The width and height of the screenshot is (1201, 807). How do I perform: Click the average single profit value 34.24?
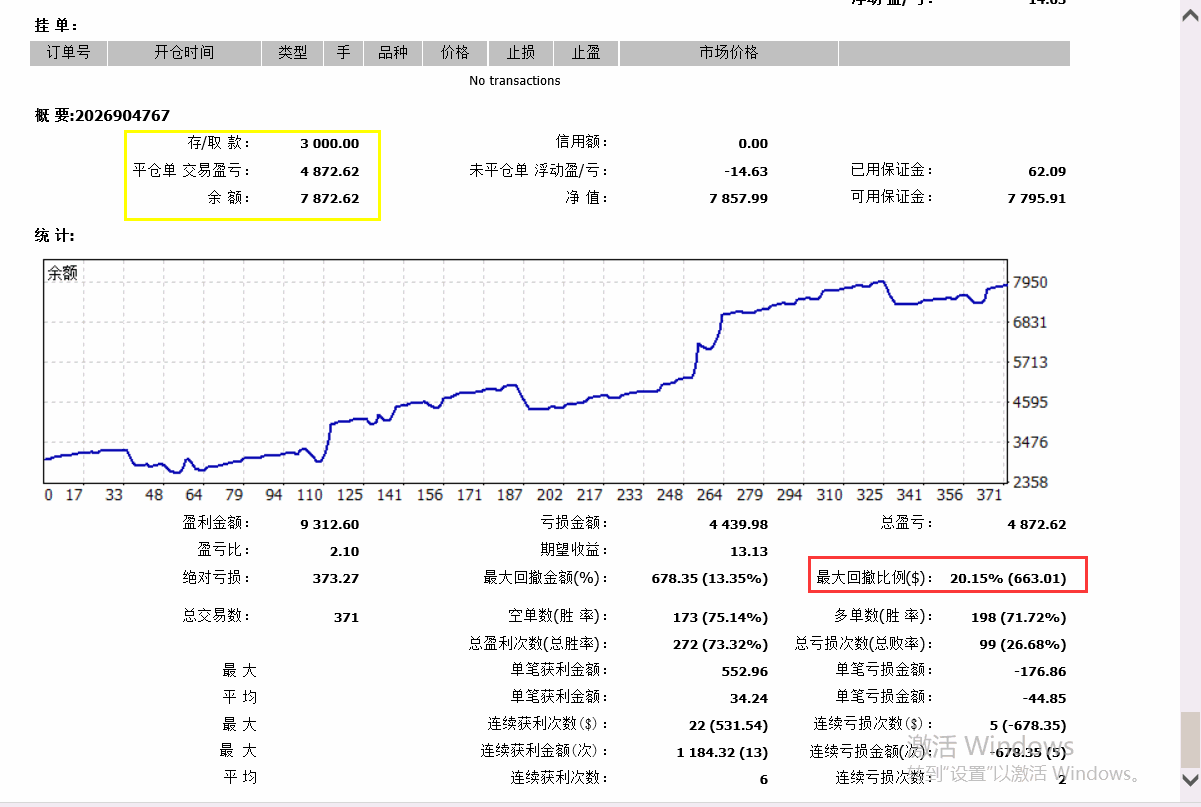[x=749, y=697]
